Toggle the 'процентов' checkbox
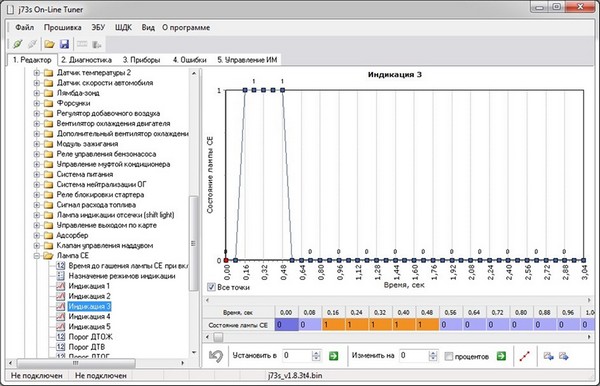This screenshot has width=600, height=386. [448, 357]
